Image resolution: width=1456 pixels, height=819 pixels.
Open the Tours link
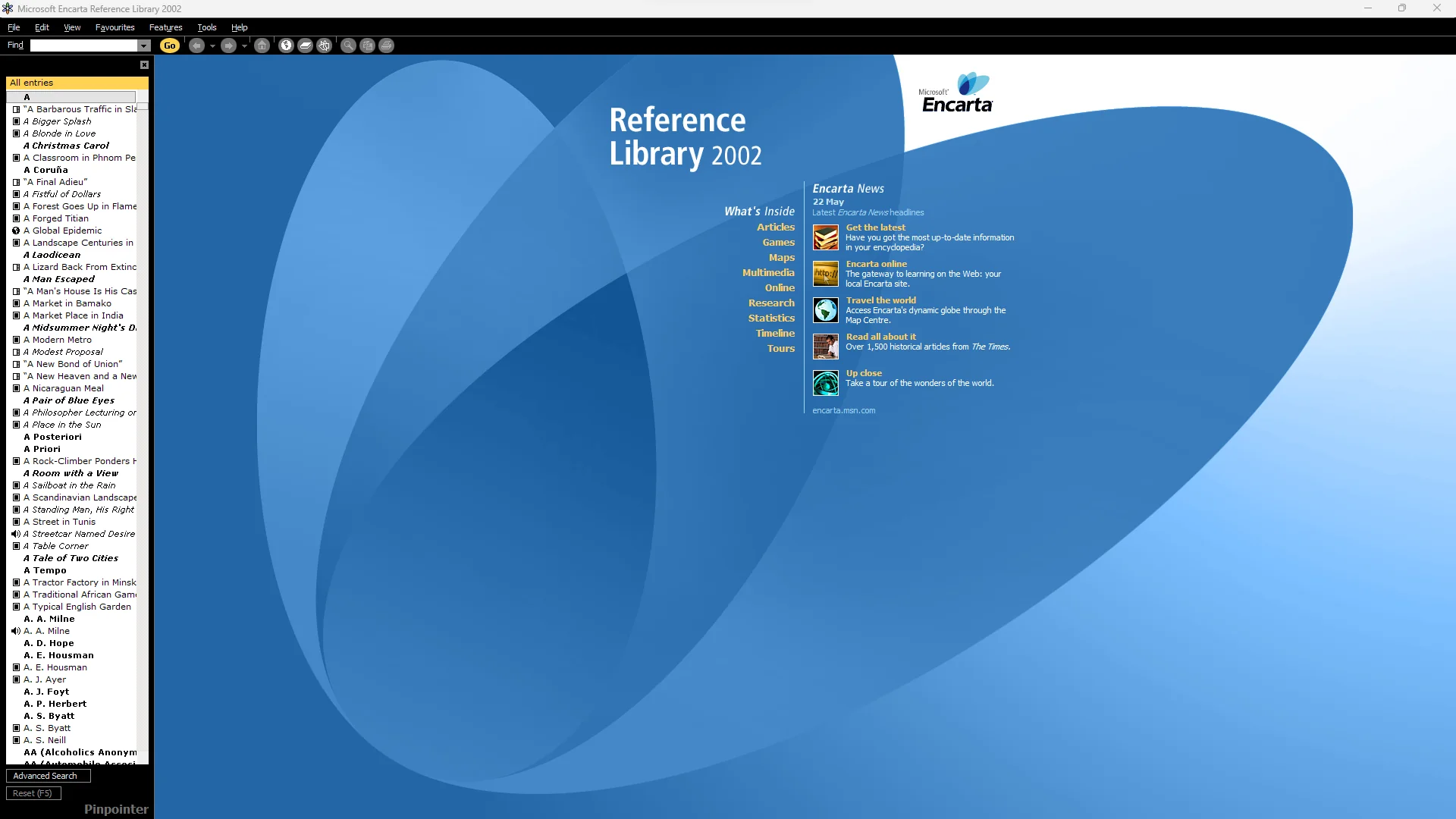coord(780,348)
